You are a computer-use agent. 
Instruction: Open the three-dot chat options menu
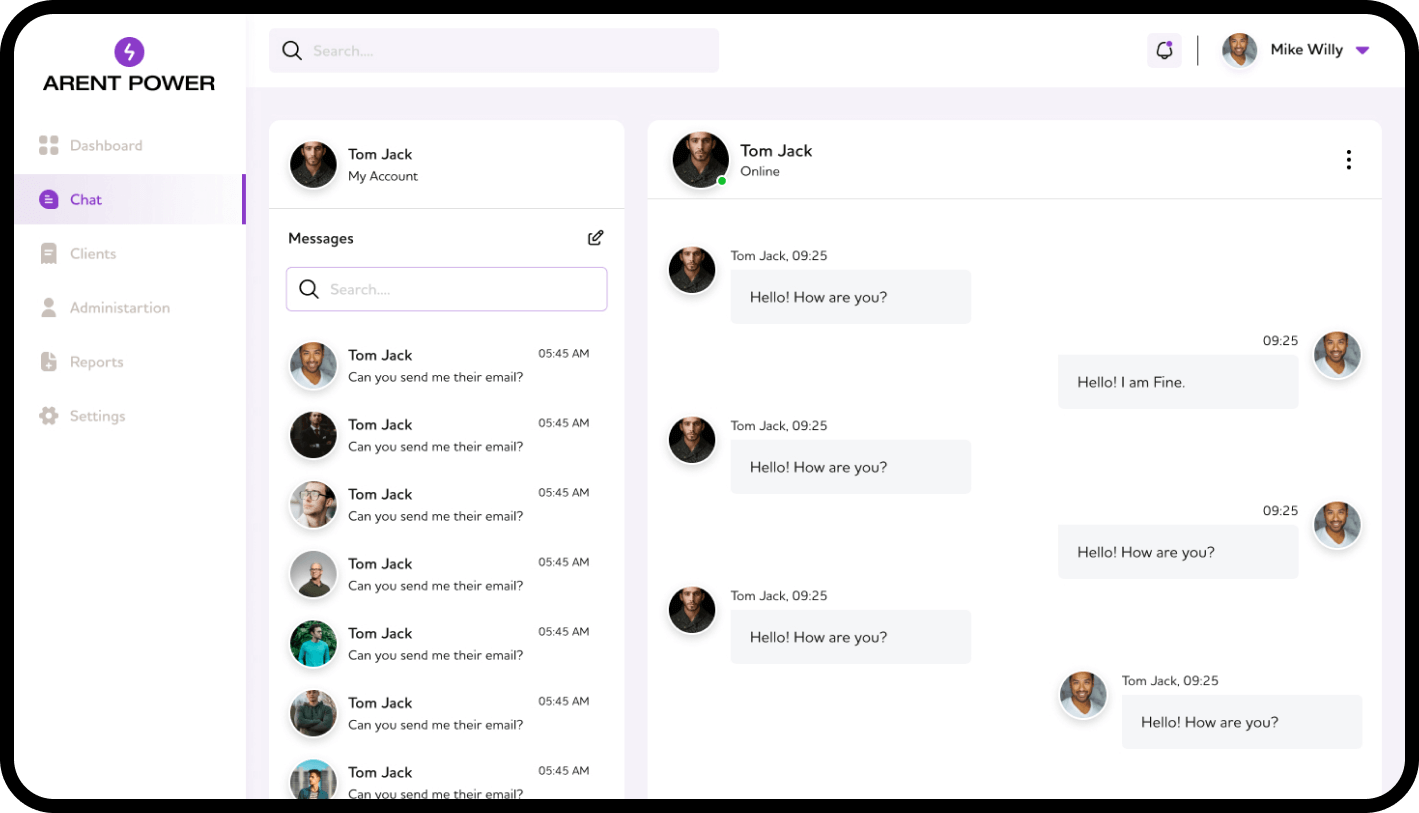point(1348,160)
